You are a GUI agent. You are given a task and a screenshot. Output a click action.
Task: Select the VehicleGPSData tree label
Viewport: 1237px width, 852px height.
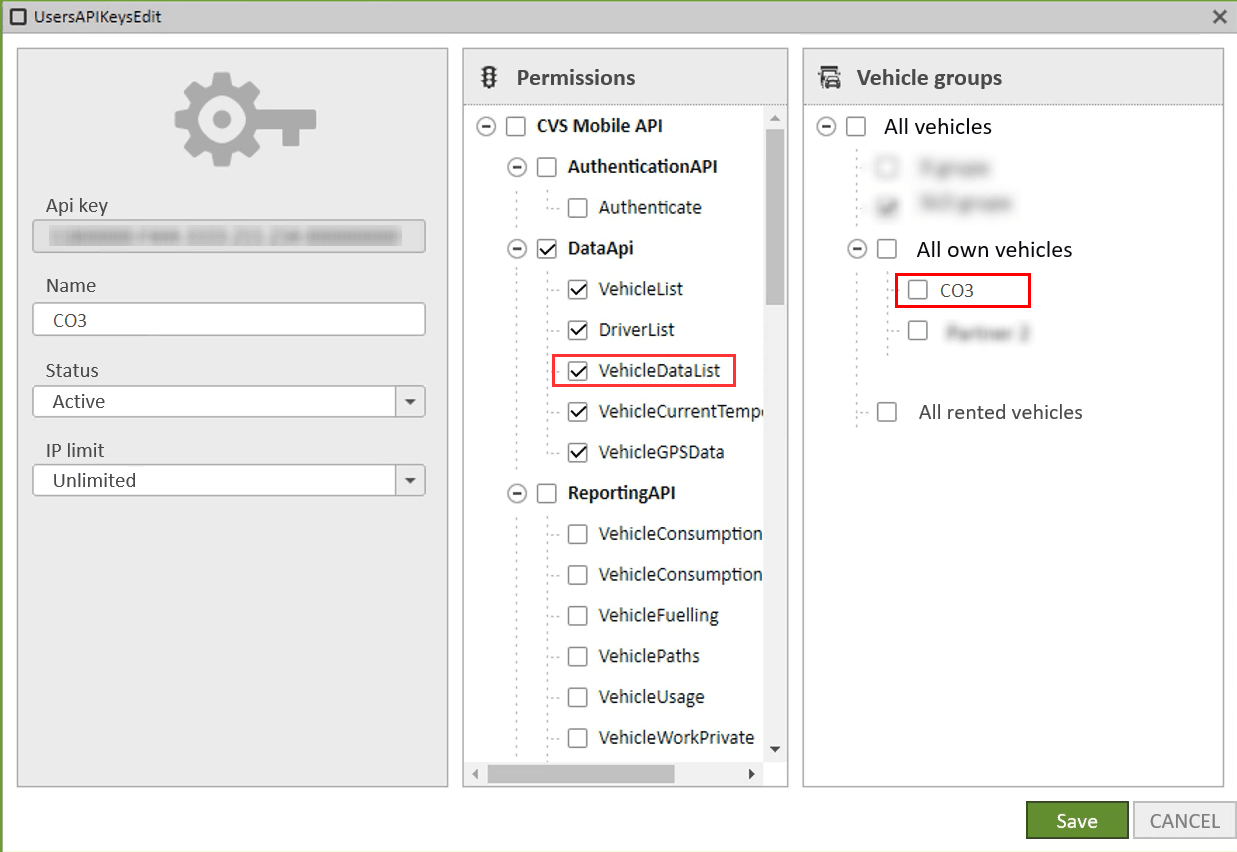[x=661, y=452]
